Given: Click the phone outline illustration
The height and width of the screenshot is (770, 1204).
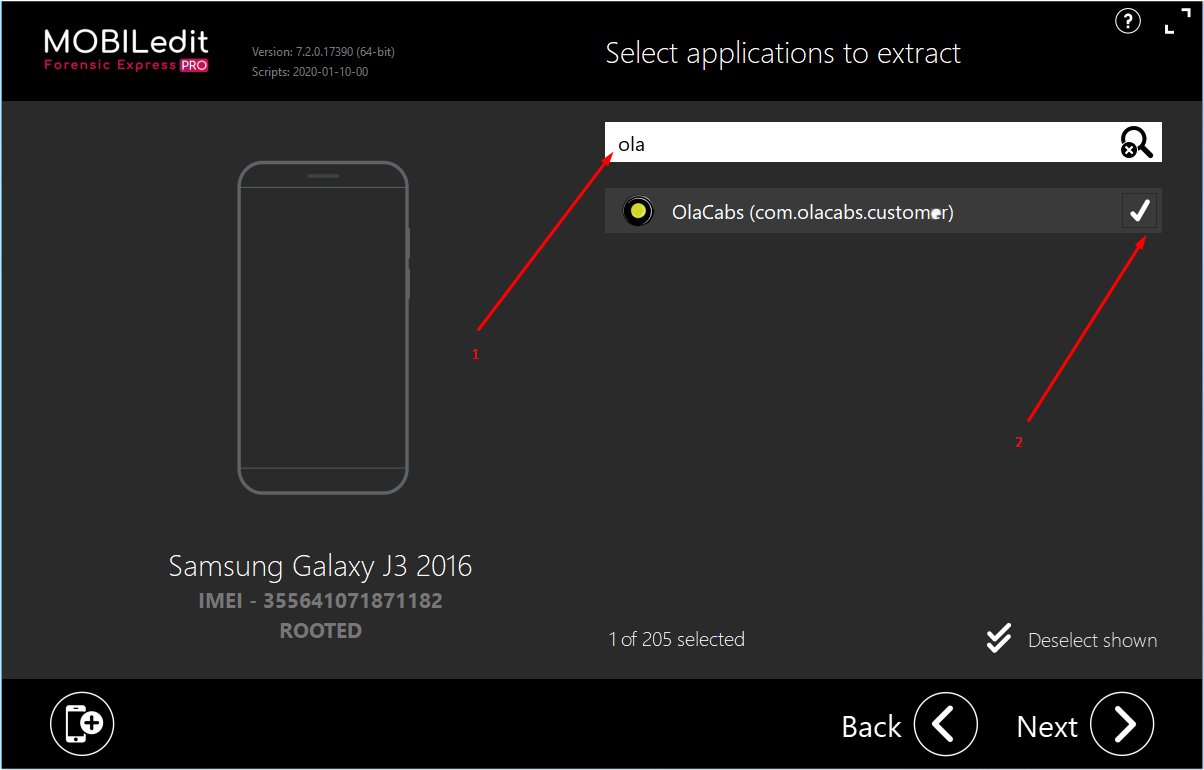Looking at the screenshot, I should click(x=323, y=327).
